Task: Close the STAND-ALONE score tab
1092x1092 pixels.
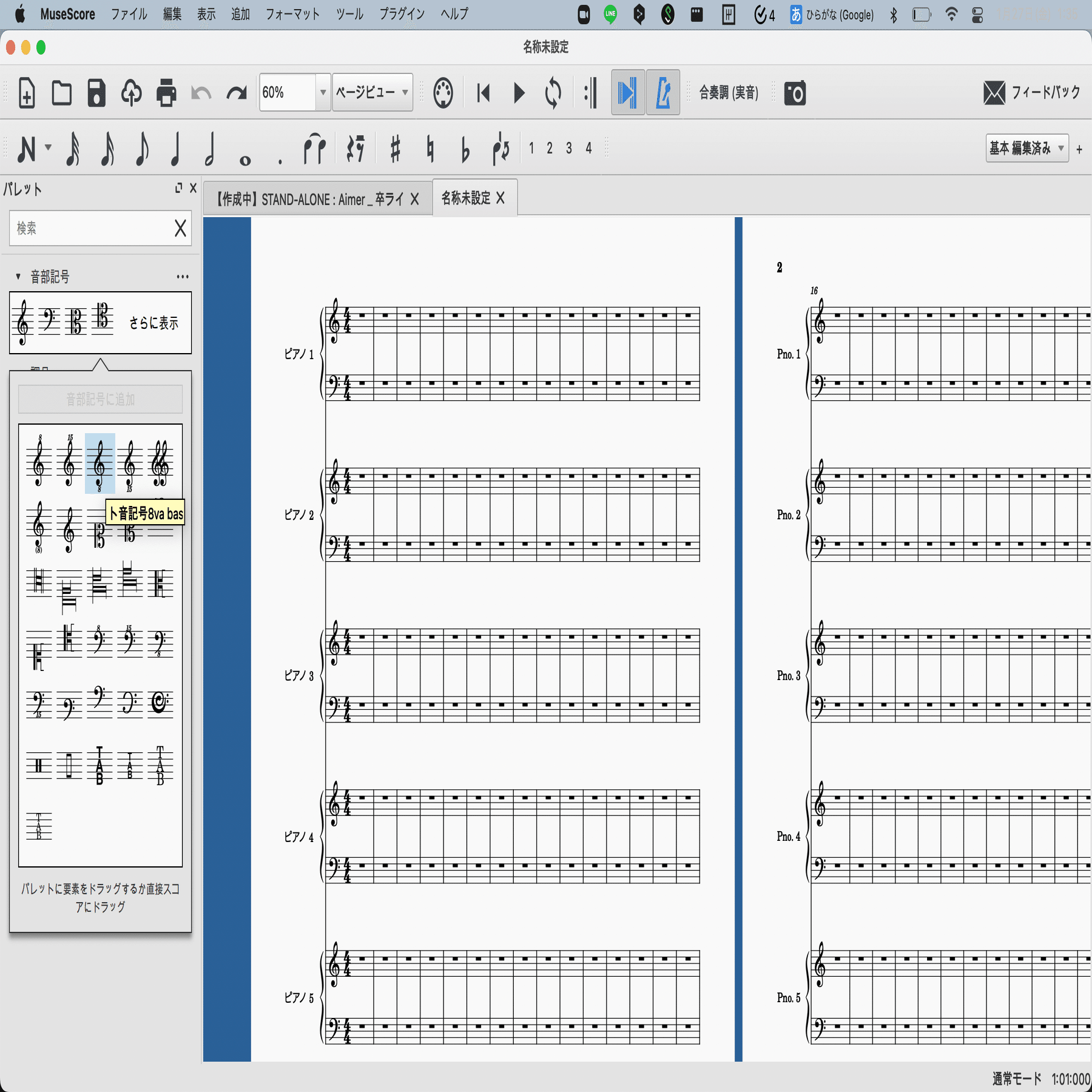Action: click(x=414, y=199)
